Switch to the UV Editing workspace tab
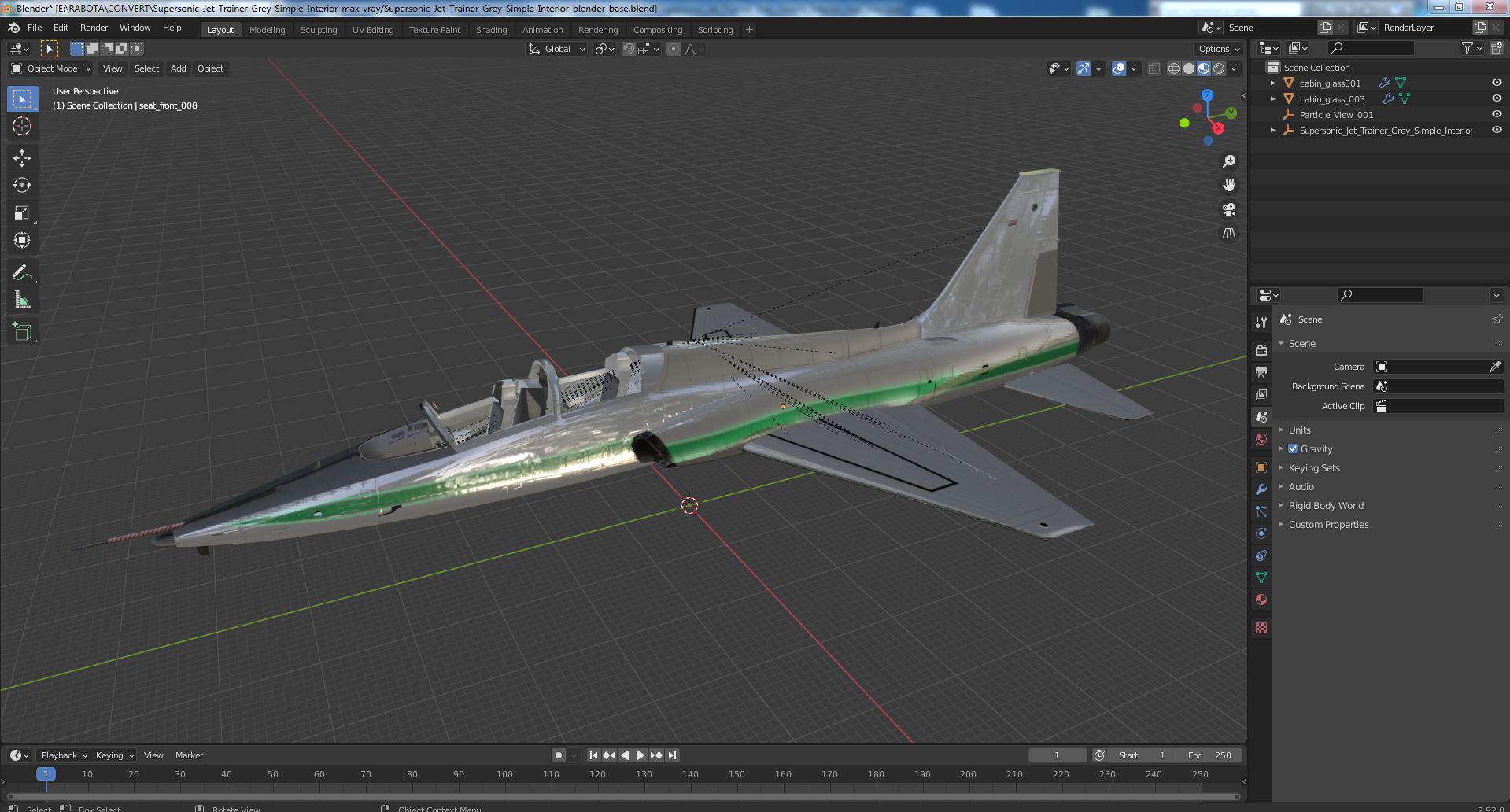The image size is (1510, 812). coord(373,30)
